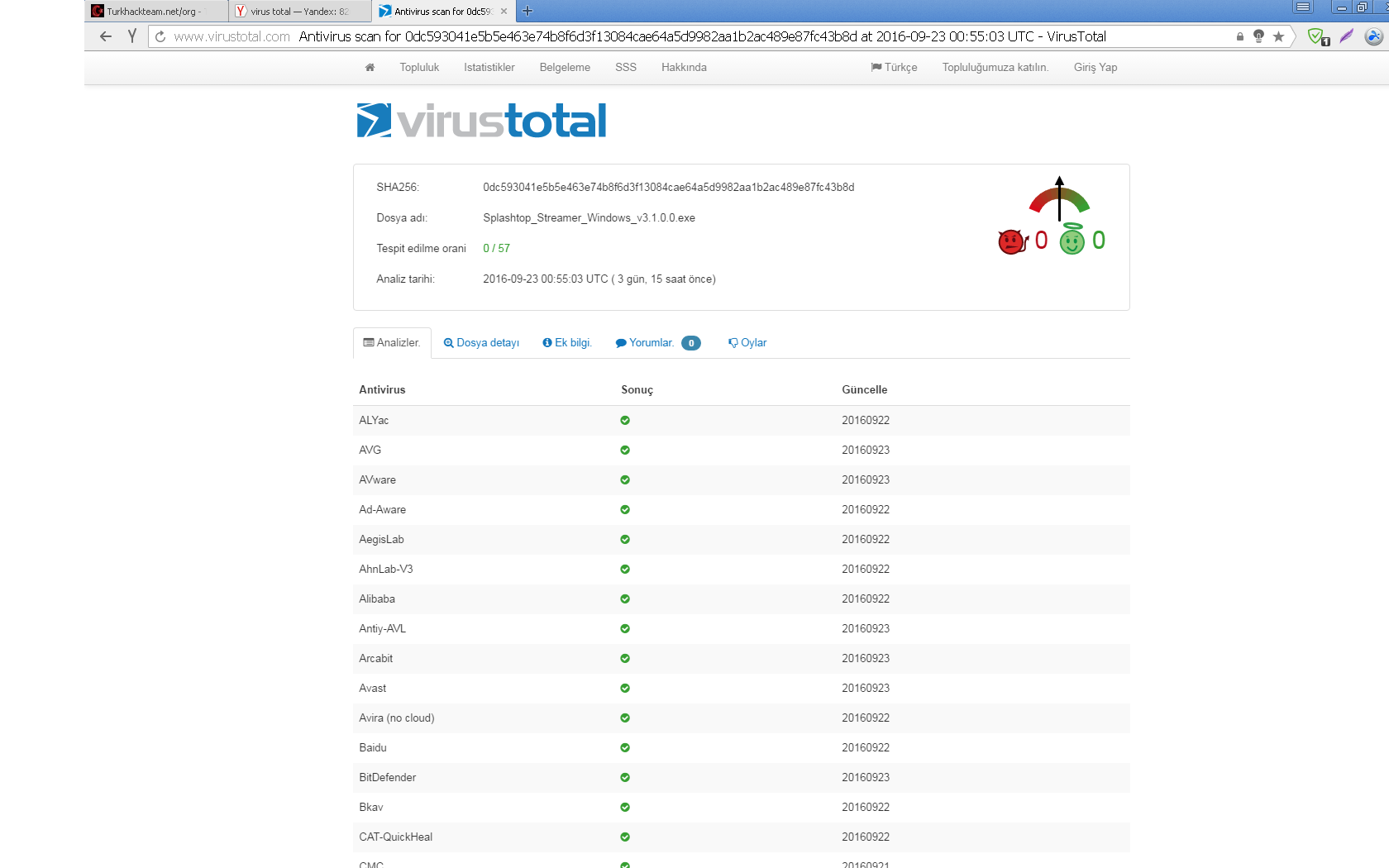This screenshot has height=868, width=1389.
Task: Open Belgeleme menu item
Action: 565,68
